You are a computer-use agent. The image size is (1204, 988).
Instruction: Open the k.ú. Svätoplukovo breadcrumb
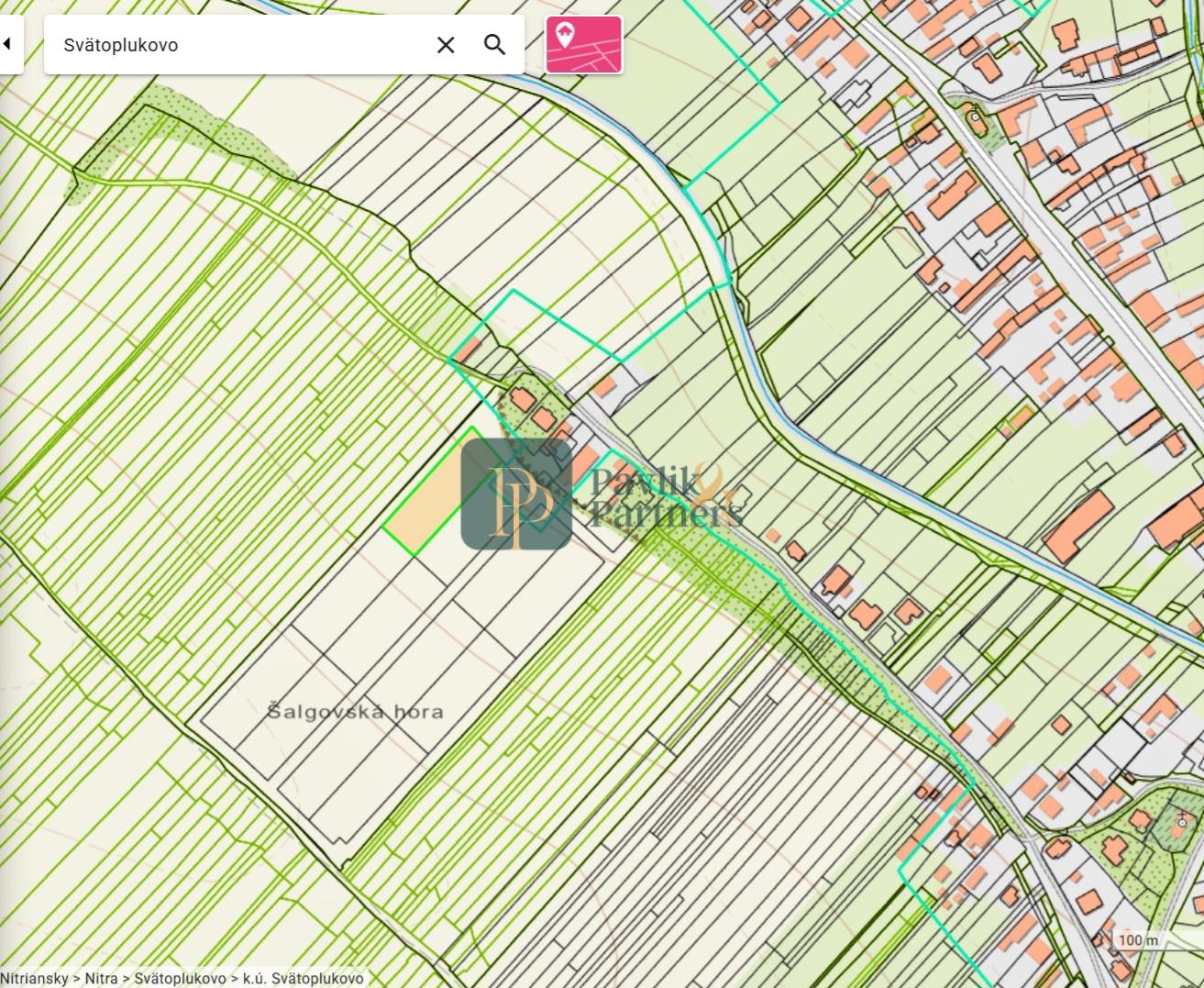(x=304, y=979)
